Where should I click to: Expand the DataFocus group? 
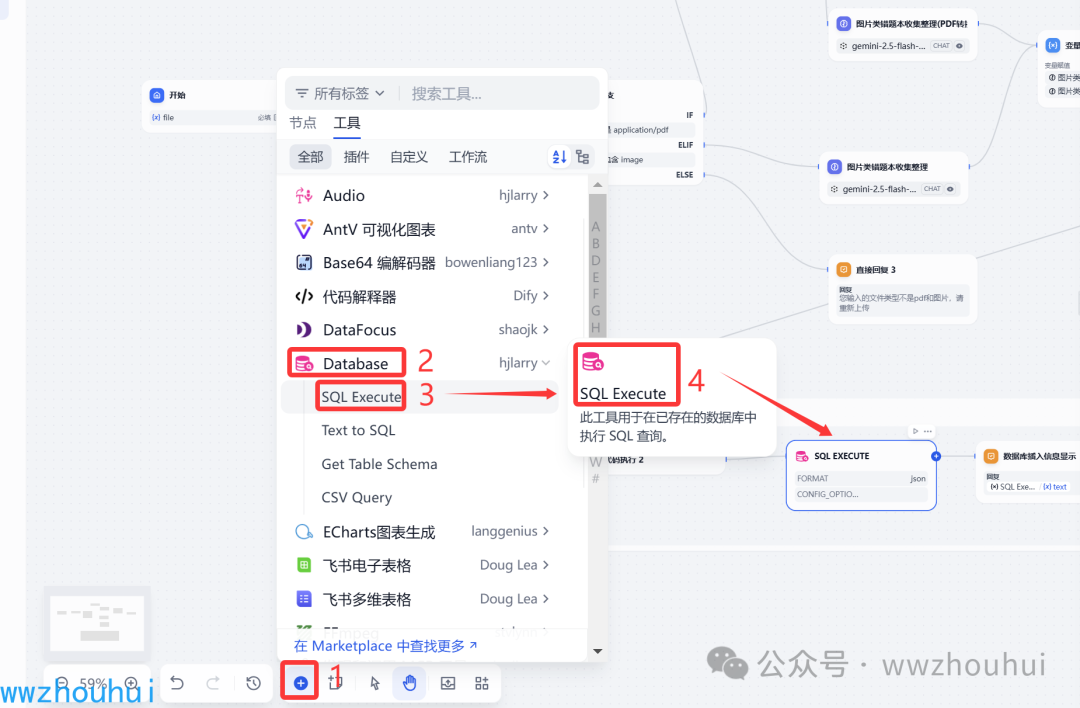546,330
